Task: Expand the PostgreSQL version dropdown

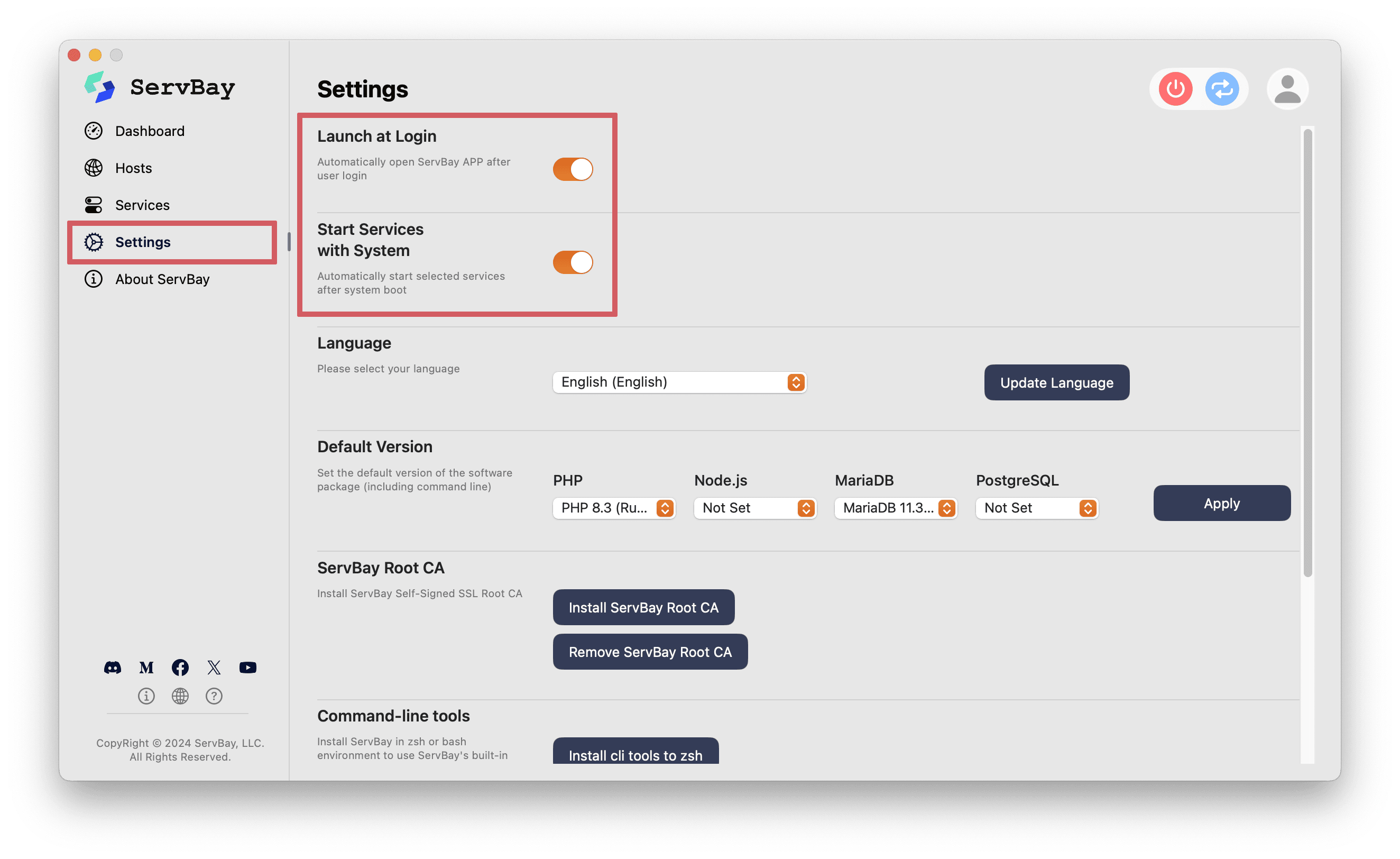Action: coord(1036,508)
